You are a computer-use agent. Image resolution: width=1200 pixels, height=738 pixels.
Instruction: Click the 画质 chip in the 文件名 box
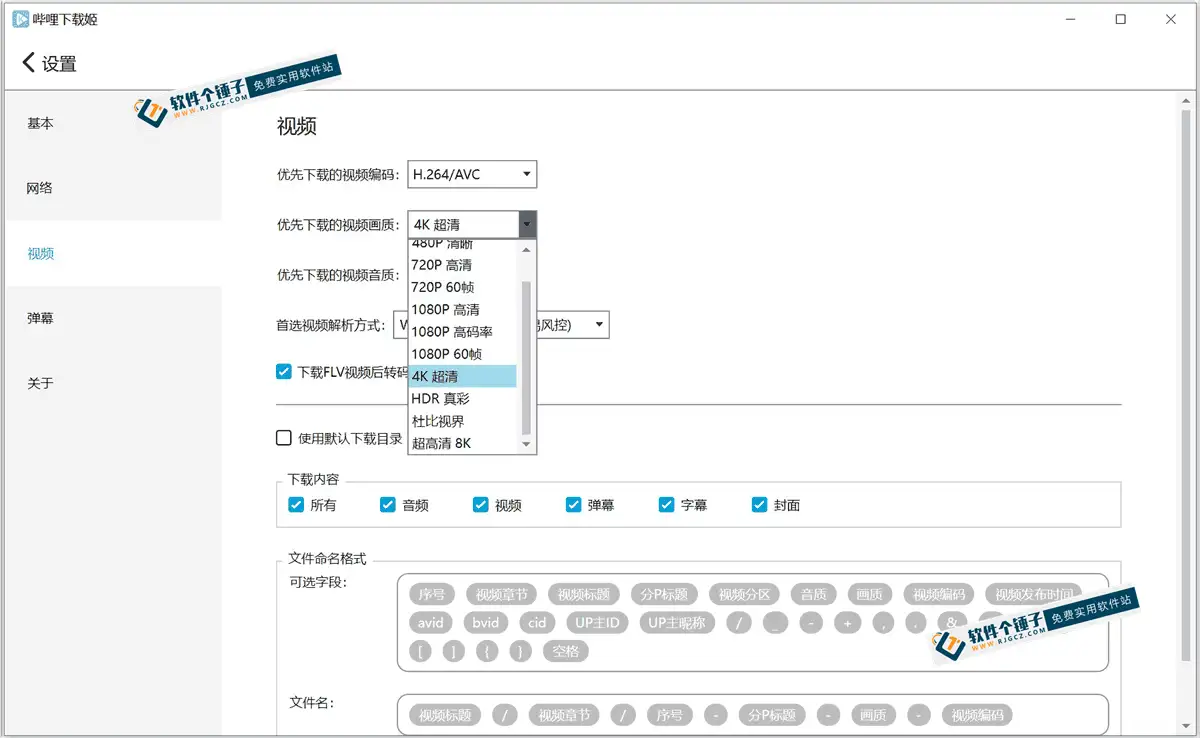pos(874,715)
